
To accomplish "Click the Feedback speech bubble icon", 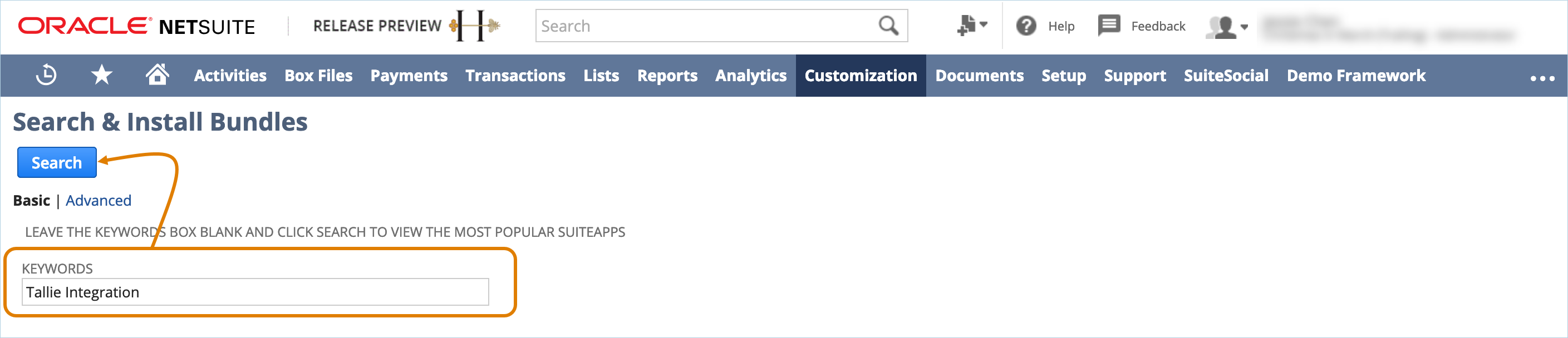I will point(1108,26).
